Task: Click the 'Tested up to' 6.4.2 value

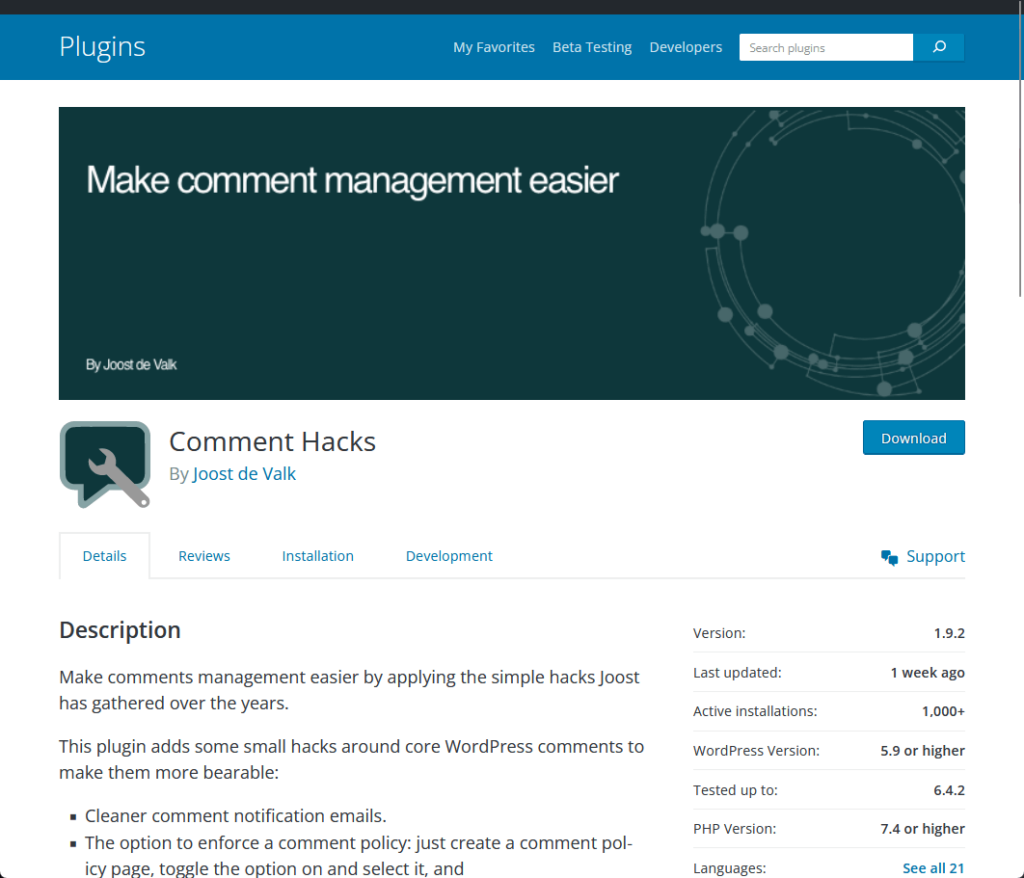Action: pos(949,790)
